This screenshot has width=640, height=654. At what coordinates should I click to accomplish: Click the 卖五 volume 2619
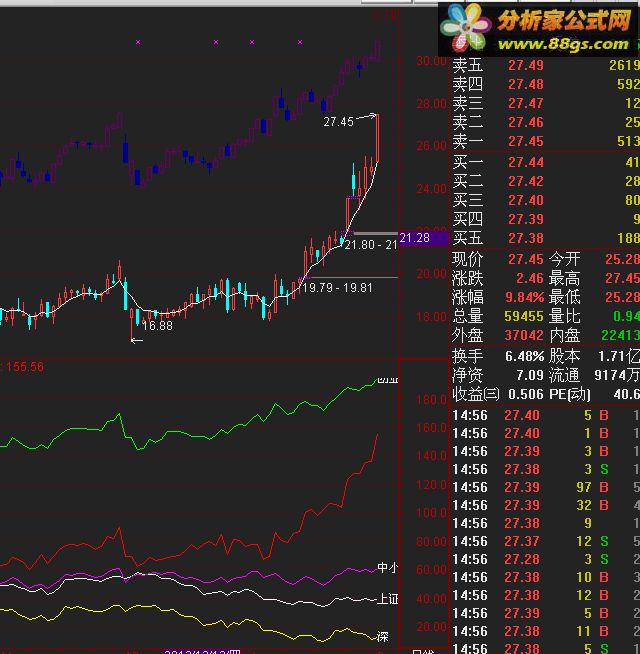point(624,65)
